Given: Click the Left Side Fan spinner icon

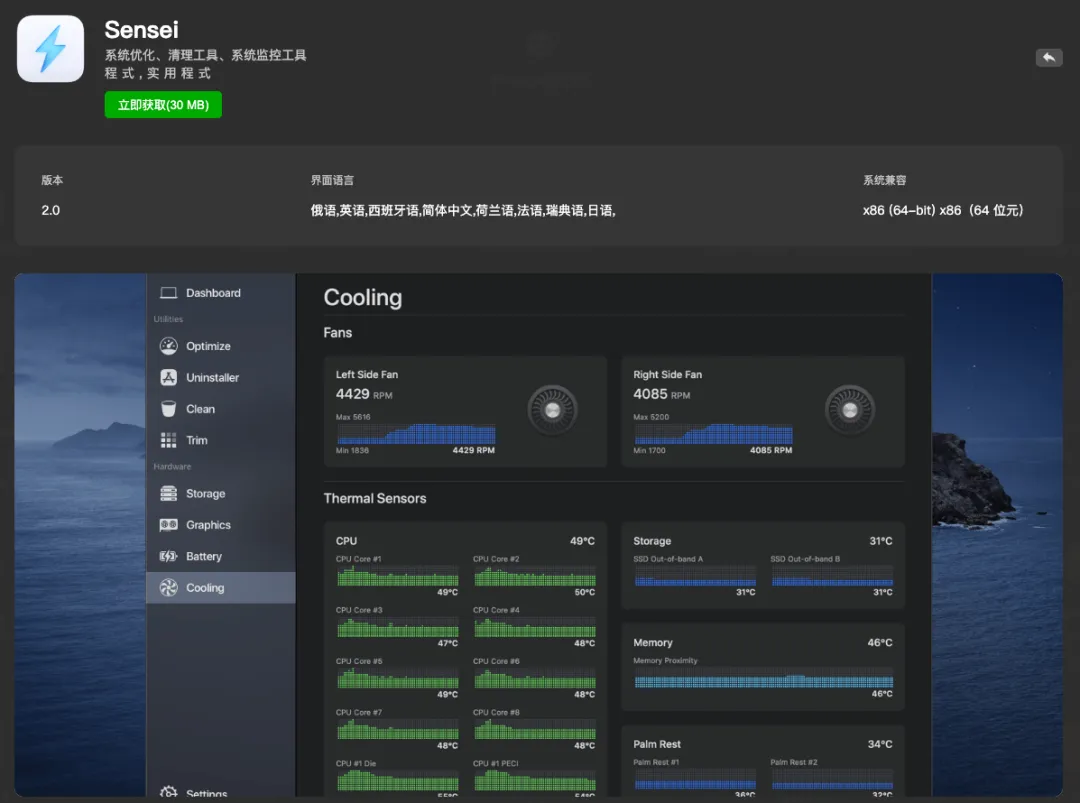Looking at the screenshot, I should [x=552, y=410].
